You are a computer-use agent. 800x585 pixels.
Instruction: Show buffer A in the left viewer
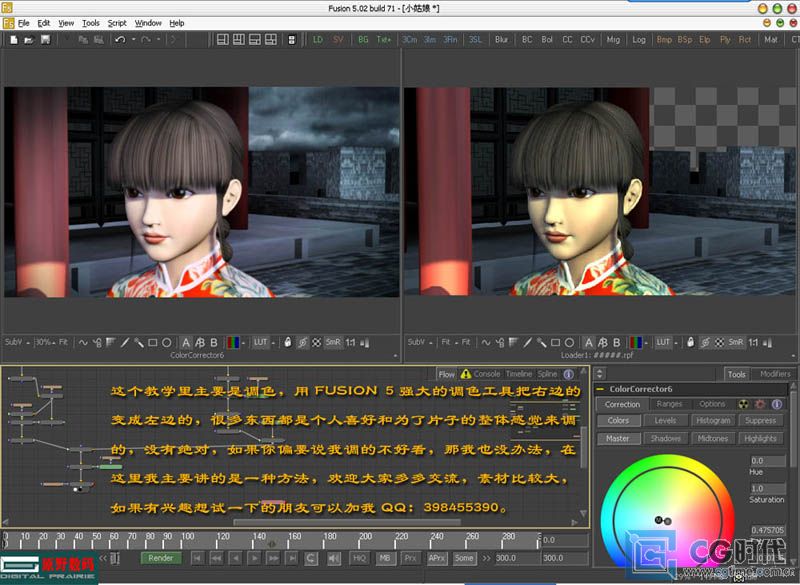[x=186, y=343]
